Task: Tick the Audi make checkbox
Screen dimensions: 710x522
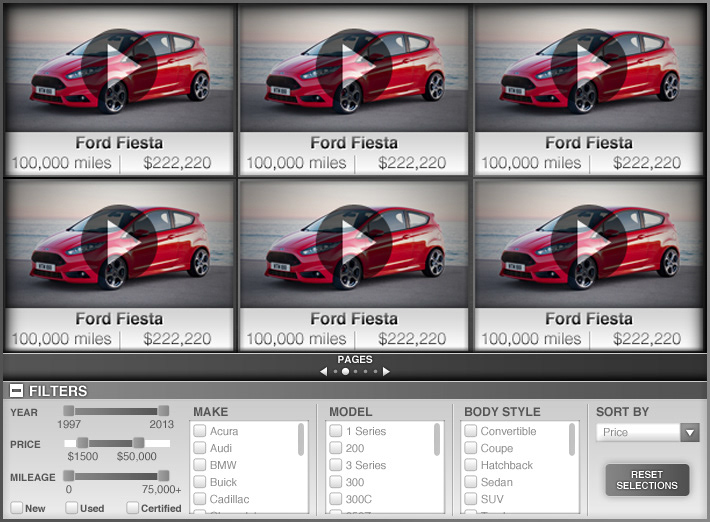Action: pyautogui.click(x=200, y=448)
